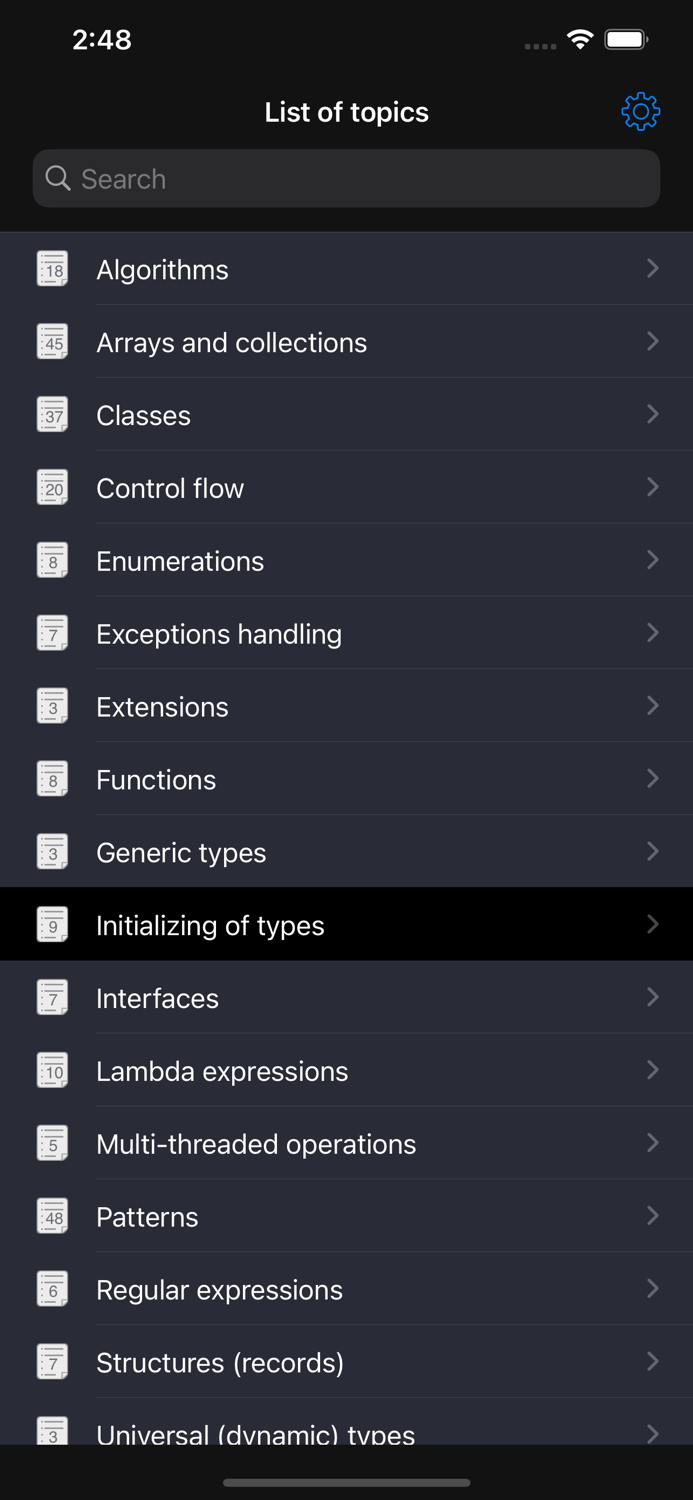Click the Regular expressions topic icon
The image size is (693, 1500).
(52, 1289)
